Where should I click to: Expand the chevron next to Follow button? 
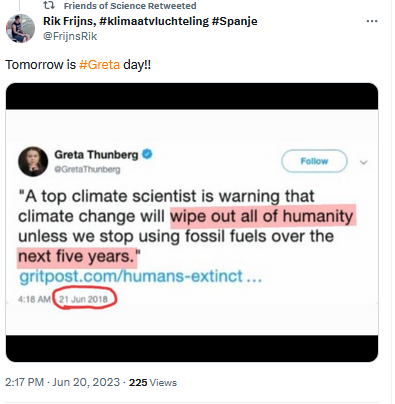(364, 162)
